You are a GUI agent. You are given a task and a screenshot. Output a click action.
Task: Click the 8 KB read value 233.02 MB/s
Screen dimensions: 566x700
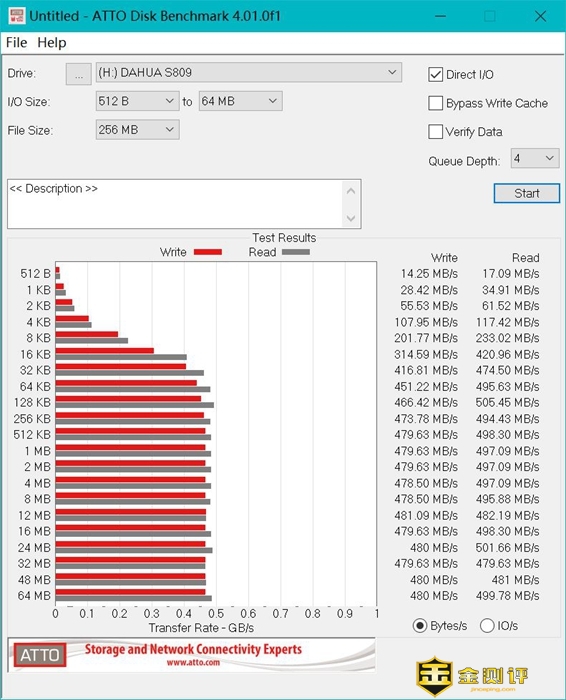point(508,338)
